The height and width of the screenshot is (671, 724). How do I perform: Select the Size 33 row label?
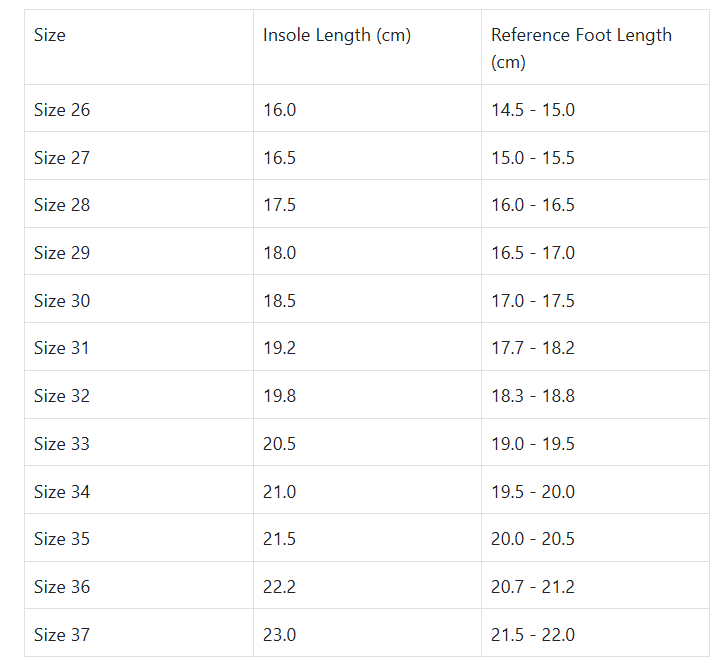(x=62, y=444)
